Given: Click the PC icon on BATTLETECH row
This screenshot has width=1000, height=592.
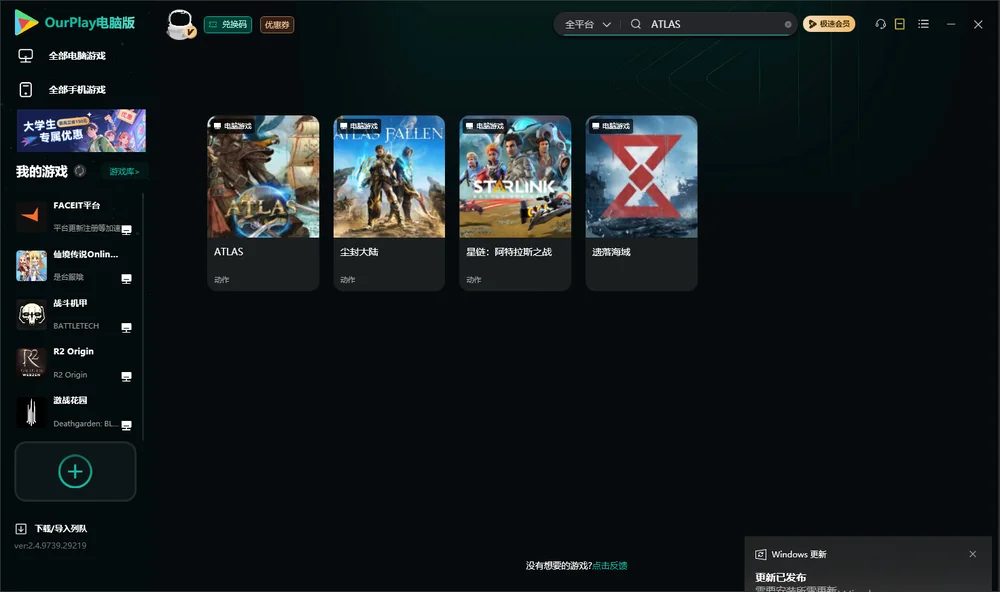Looking at the screenshot, I should [126, 328].
